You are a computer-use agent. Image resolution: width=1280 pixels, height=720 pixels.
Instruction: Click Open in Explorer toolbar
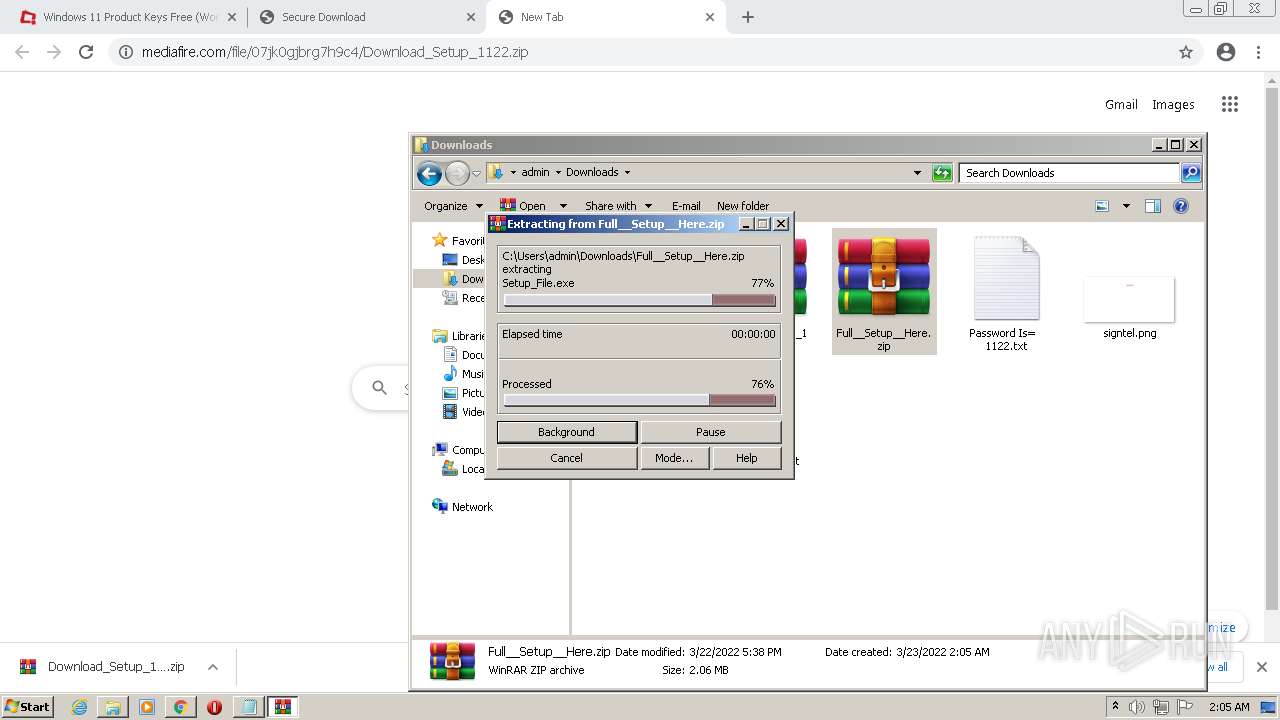point(524,206)
